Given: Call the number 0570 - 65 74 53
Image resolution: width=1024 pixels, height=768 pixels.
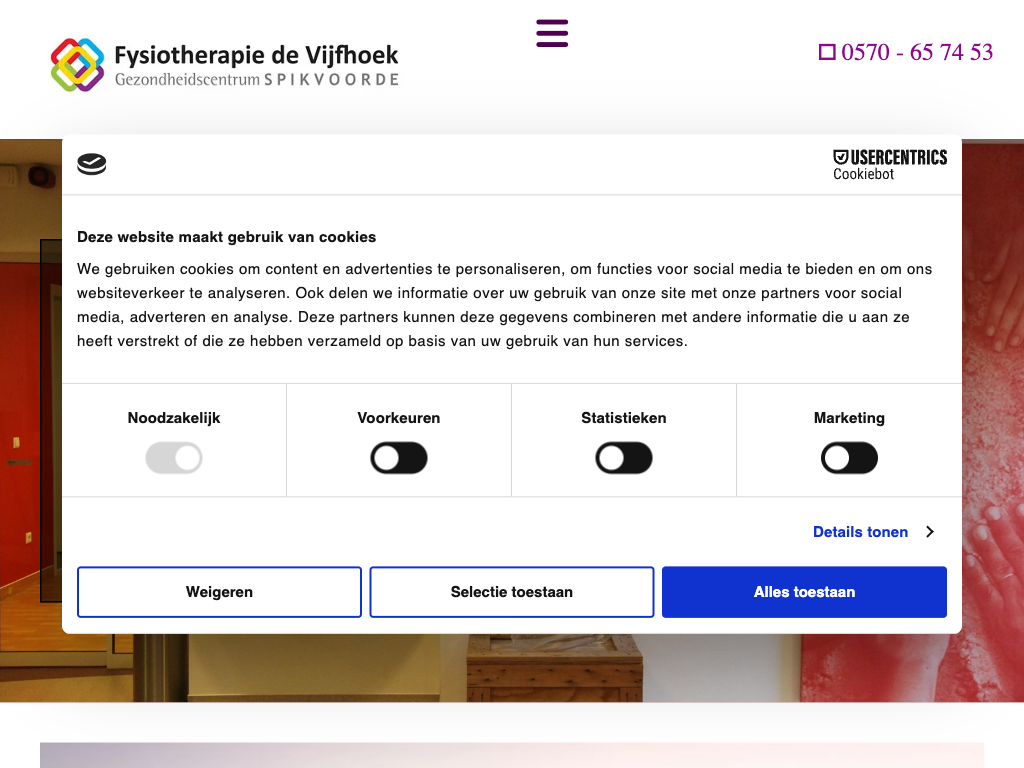Looking at the screenshot, I should [x=917, y=52].
